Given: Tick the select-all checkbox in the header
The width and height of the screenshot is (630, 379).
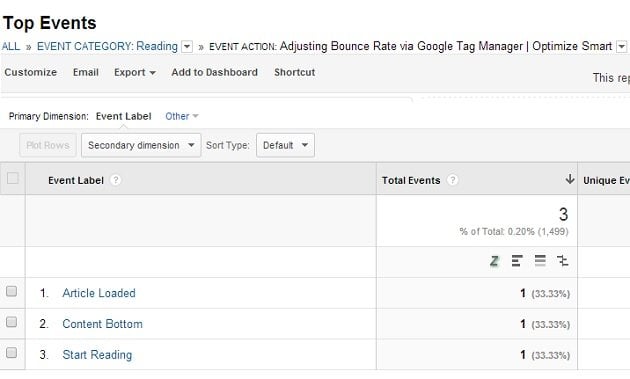Looking at the screenshot, I should (13, 178).
